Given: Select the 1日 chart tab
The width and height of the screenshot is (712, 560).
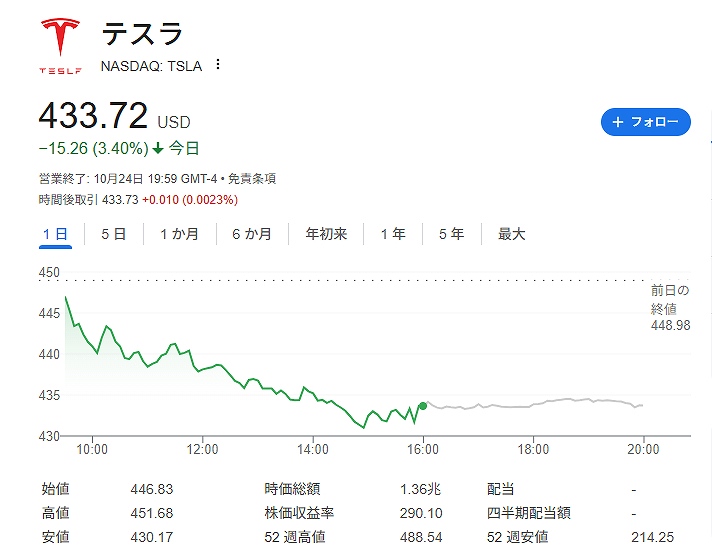Looking at the screenshot, I should (x=55, y=234).
